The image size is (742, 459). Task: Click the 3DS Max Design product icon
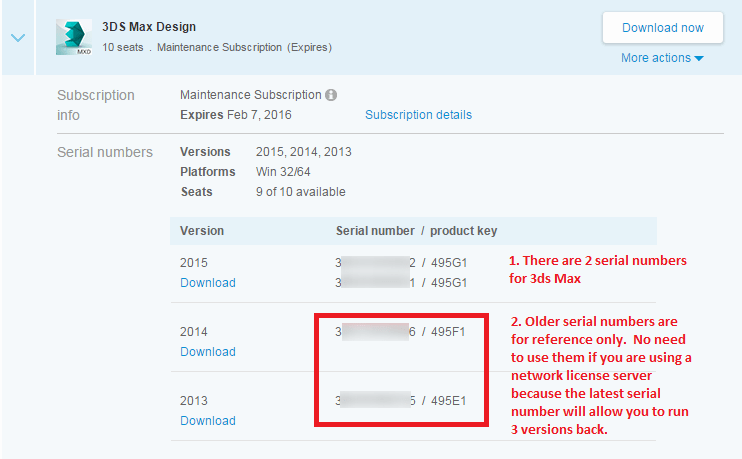tap(74, 37)
